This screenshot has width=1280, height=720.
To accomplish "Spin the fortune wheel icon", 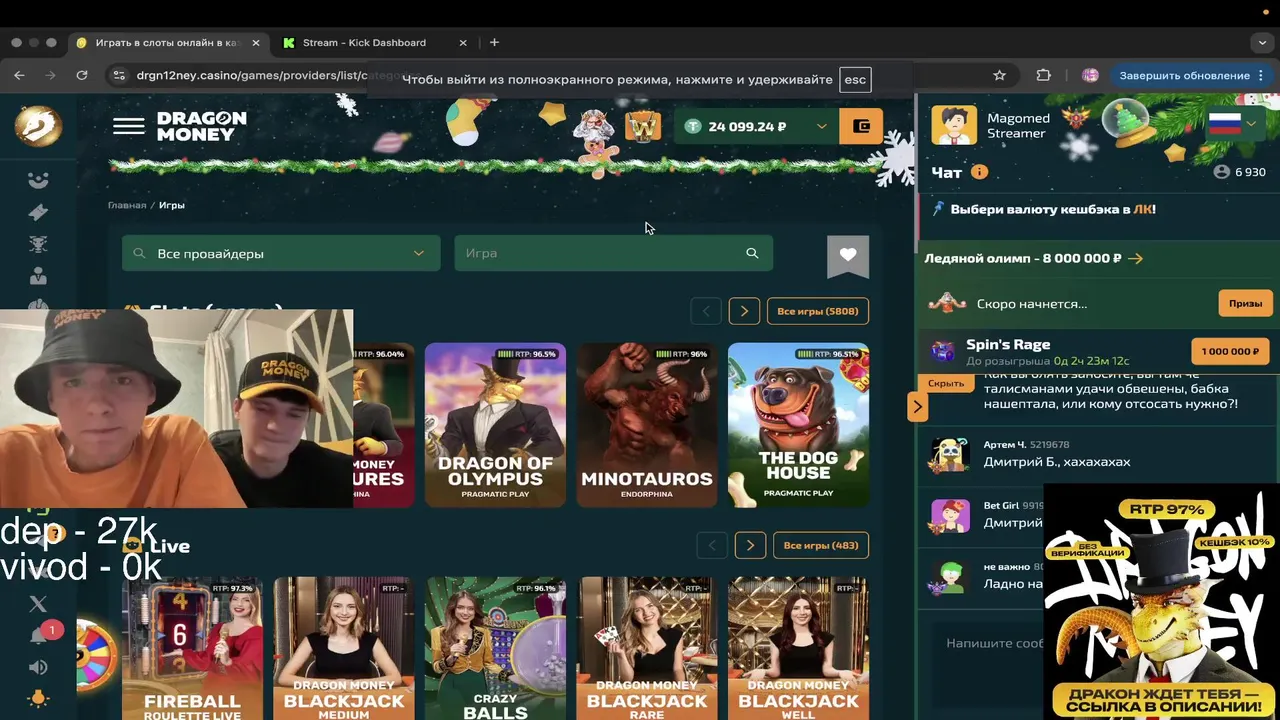I will [x=96, y=655].
